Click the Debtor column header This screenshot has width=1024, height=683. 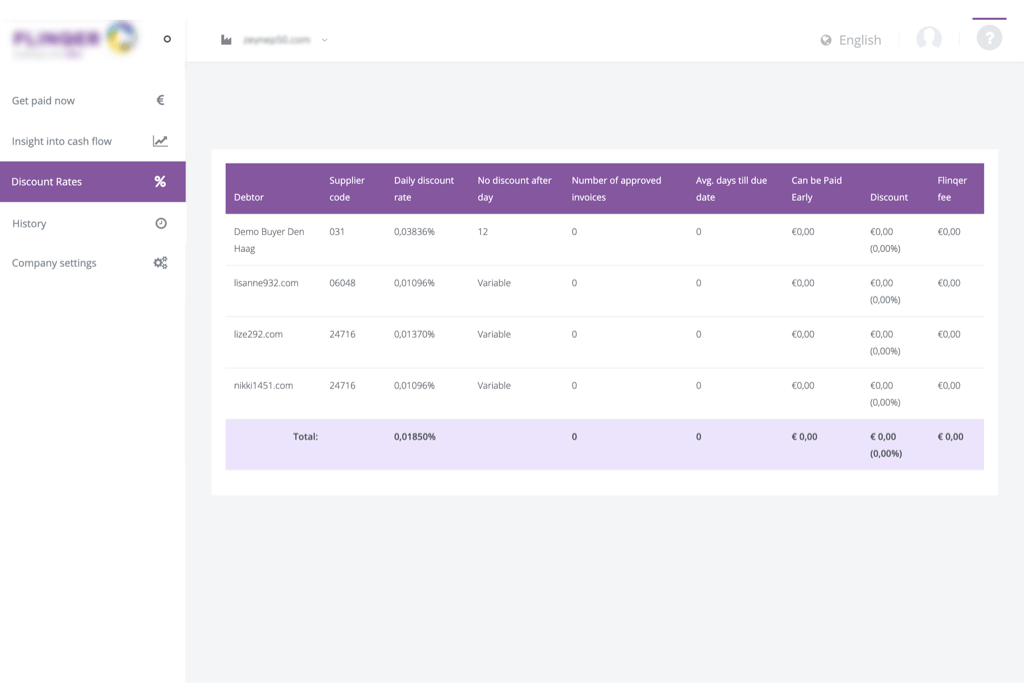click(249, 197)
